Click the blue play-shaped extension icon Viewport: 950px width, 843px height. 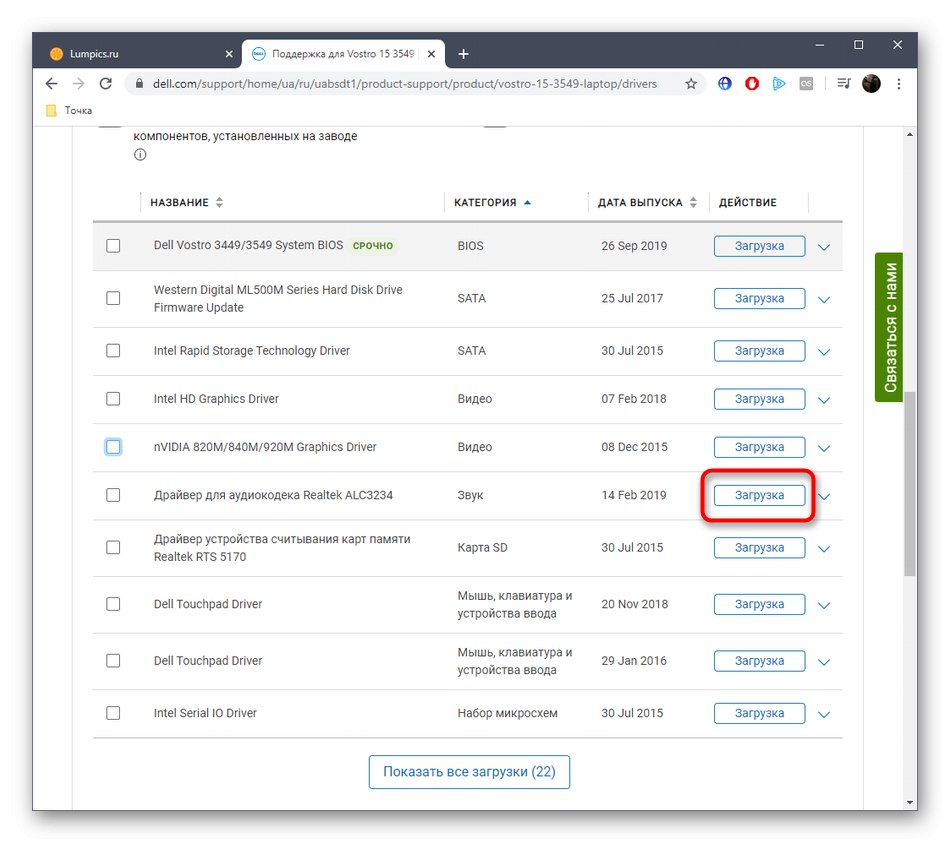point(779,84)
